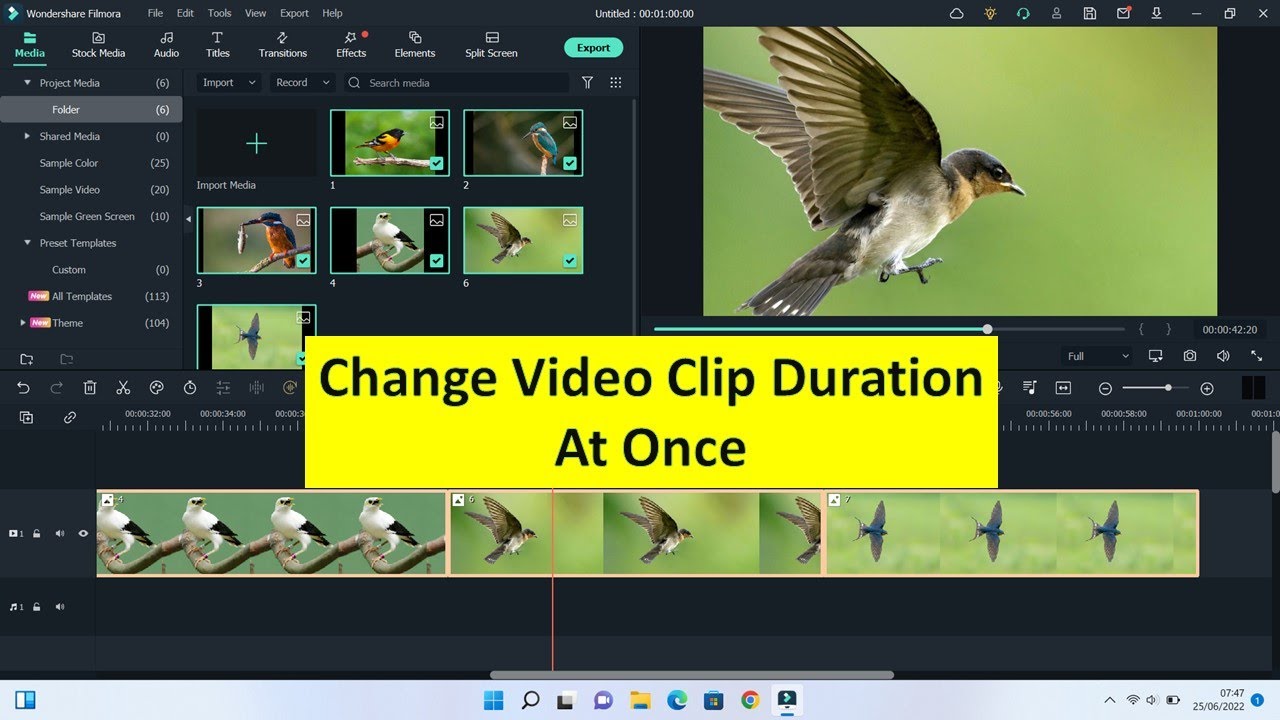Open All Templates in the sidebar
The height and width of the screenshot is (720, 1280).
click(82, 296)
